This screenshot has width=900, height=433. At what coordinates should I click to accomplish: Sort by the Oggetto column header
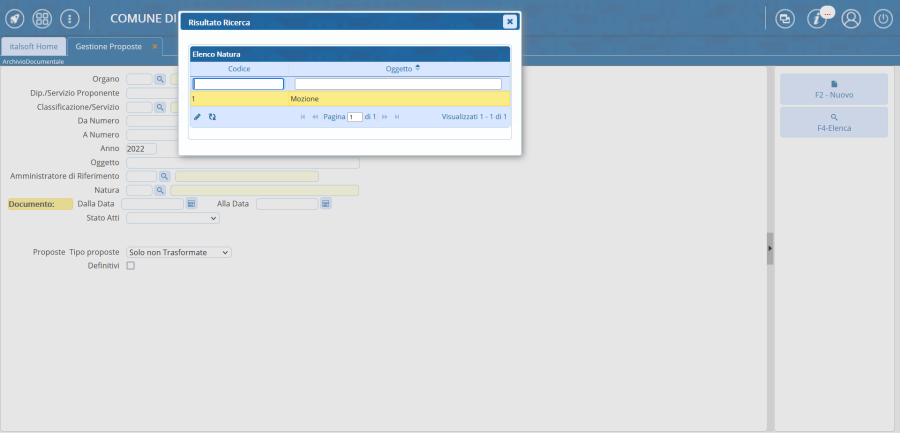399,68
